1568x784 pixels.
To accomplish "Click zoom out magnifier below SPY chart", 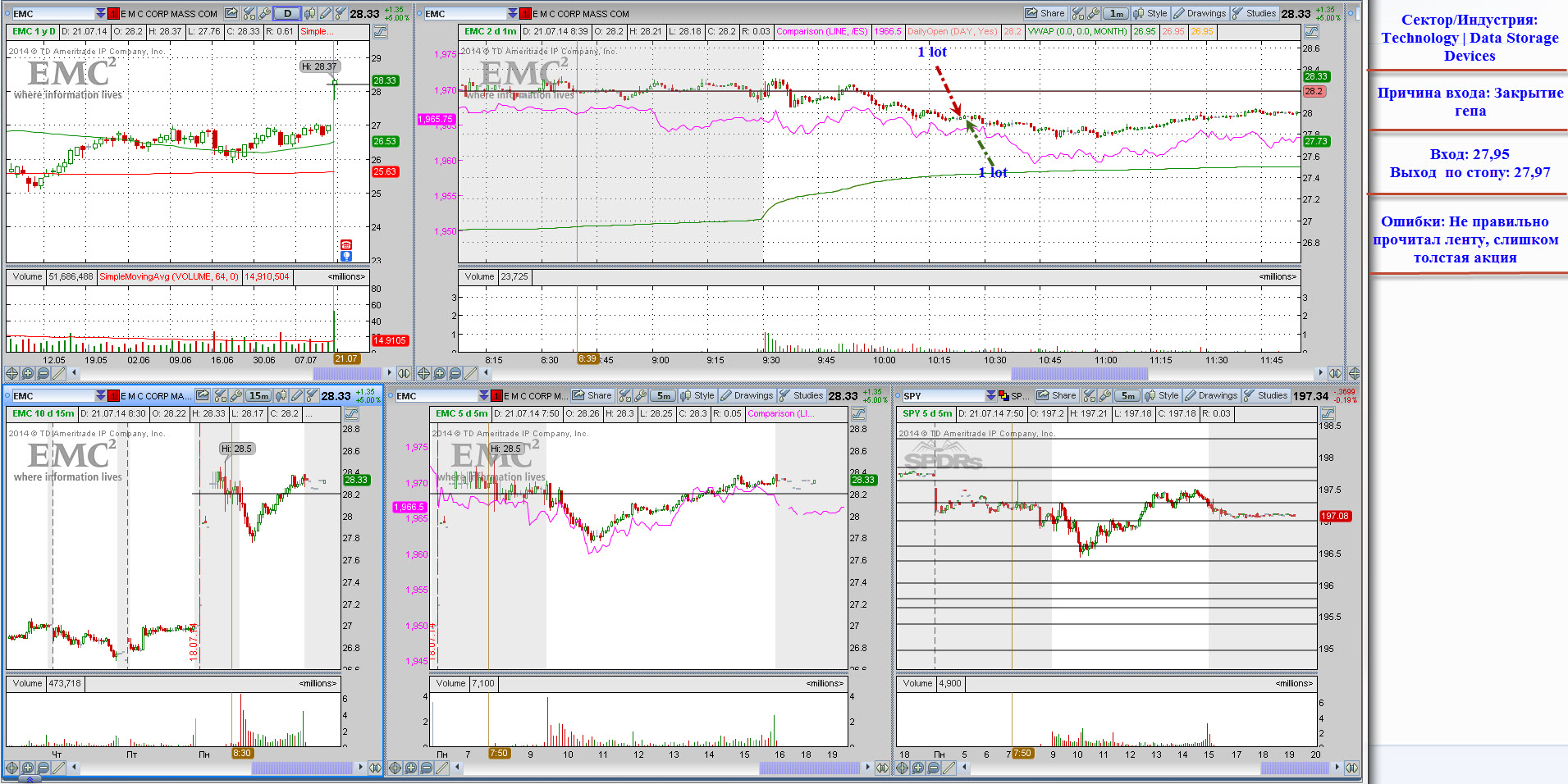I will pyautogui.click(x=933, y=768).
